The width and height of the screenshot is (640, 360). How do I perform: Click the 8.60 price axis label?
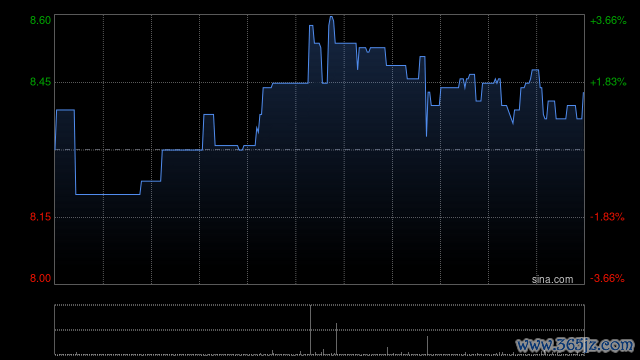coord(40,20)
